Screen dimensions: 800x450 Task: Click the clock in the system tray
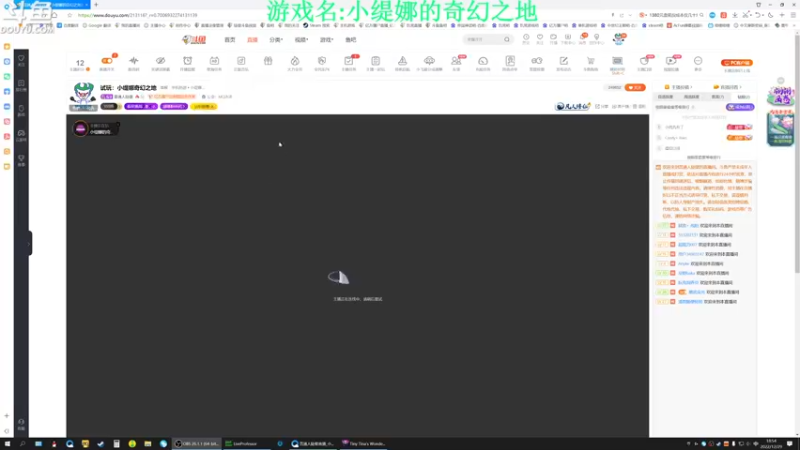coord(771,444)
